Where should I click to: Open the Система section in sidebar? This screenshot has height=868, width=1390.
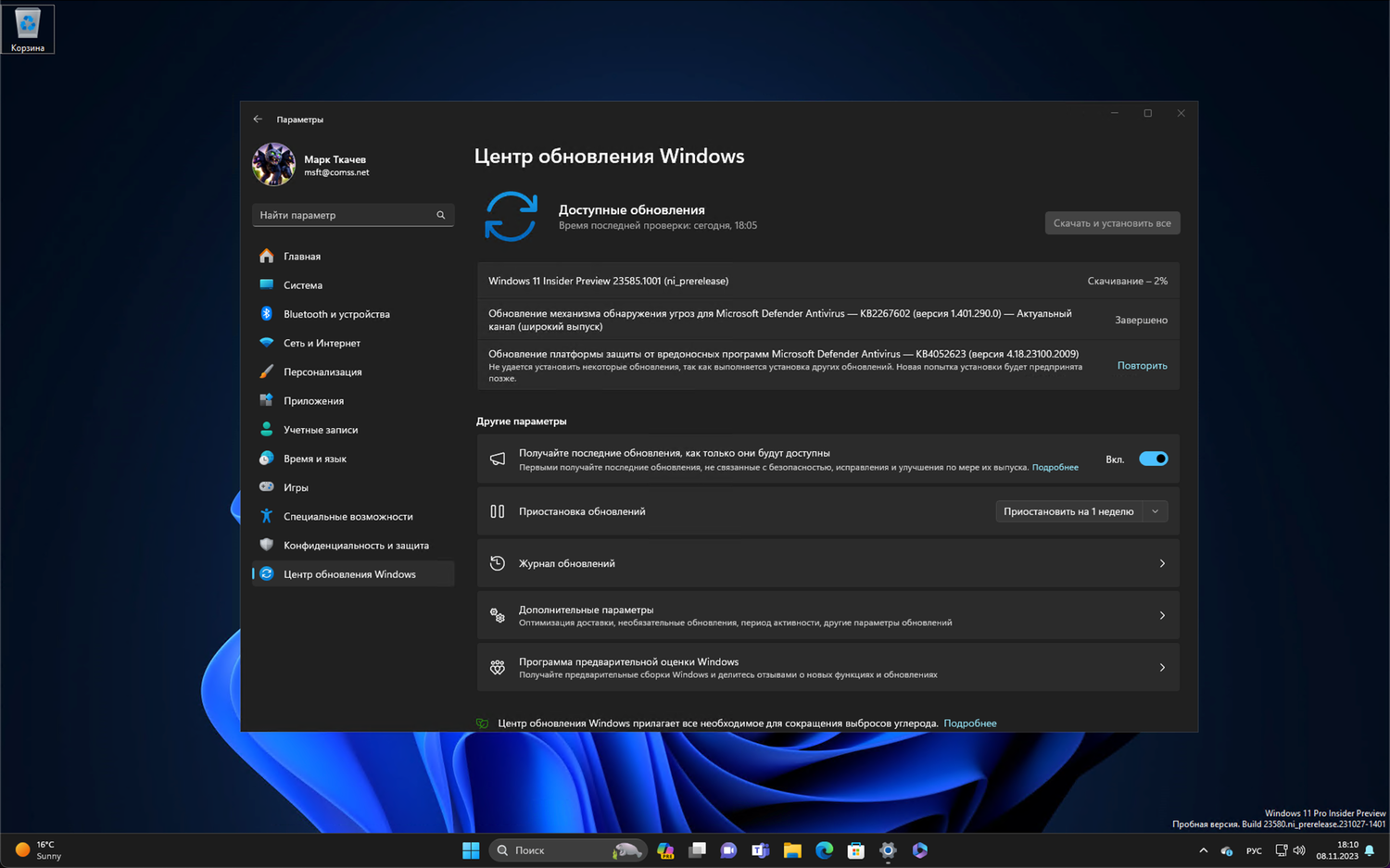(x=303, y=284)
